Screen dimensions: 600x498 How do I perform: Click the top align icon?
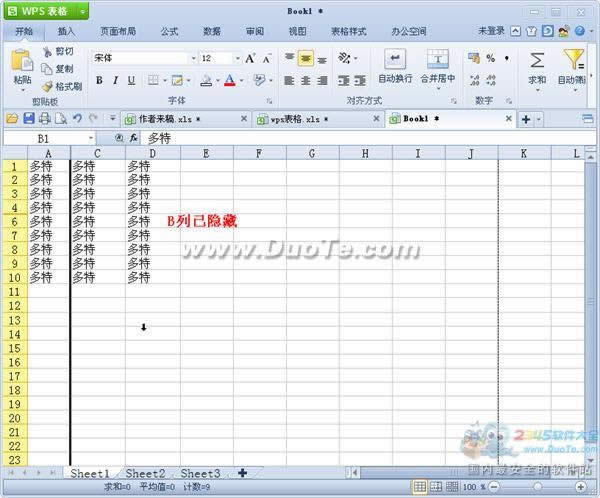tap(290, 58)
